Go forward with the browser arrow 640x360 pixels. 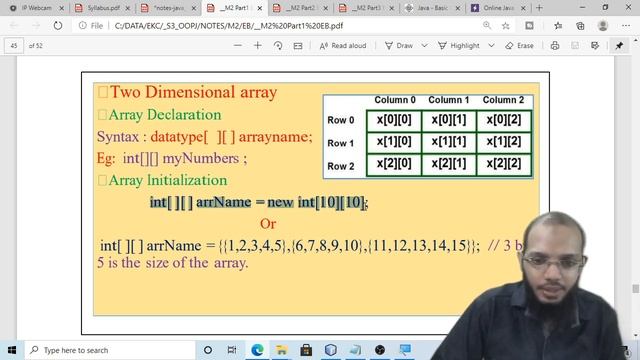(x=36, y=26)
